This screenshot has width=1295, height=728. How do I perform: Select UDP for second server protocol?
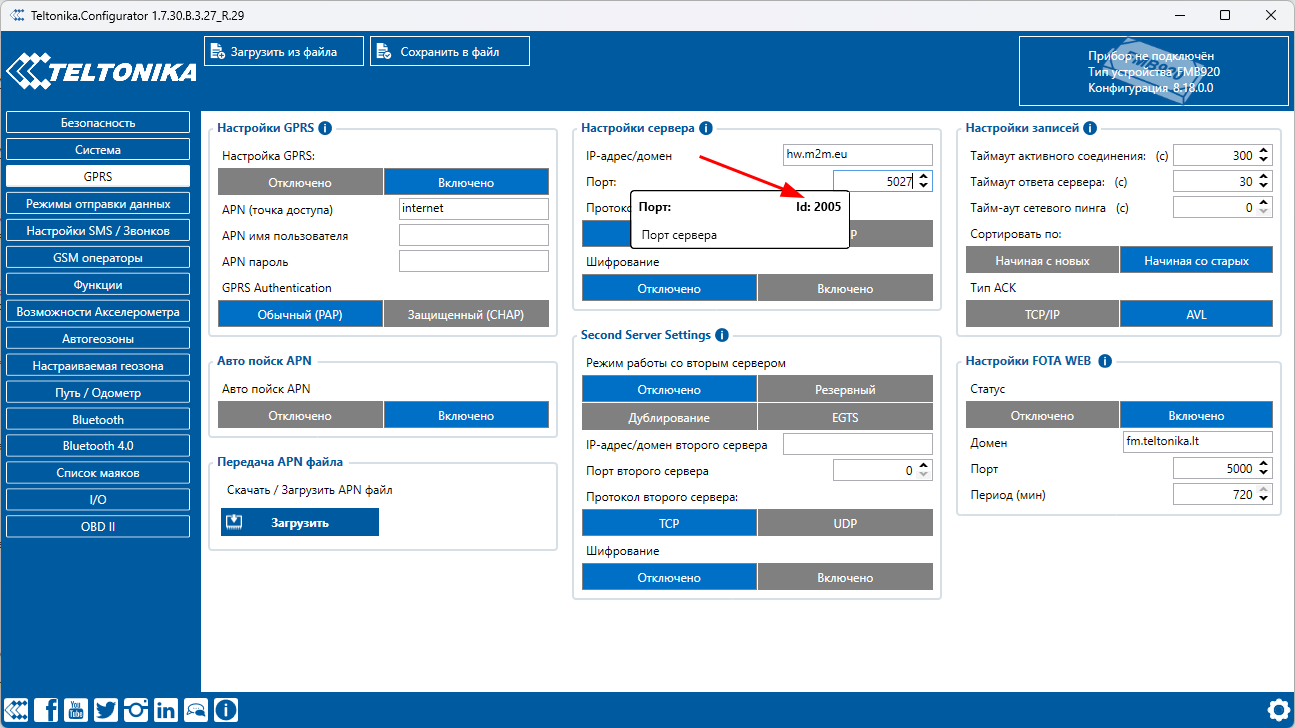tap(845, 523)
